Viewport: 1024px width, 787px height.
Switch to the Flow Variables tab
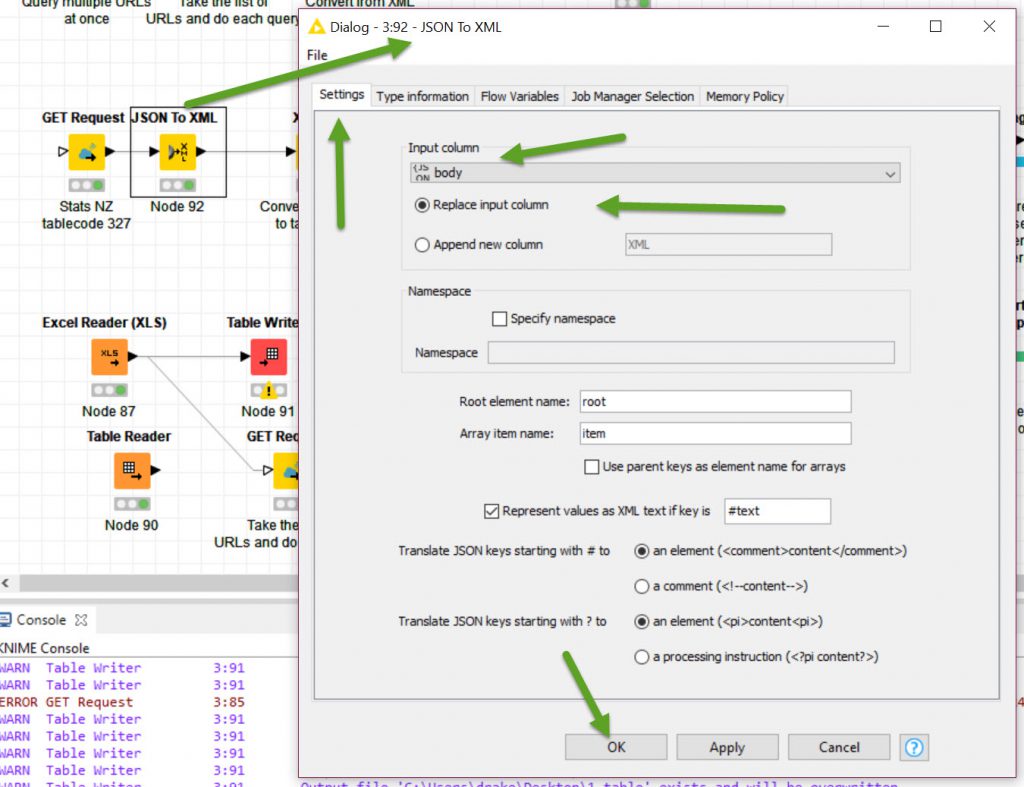(519, 96)
